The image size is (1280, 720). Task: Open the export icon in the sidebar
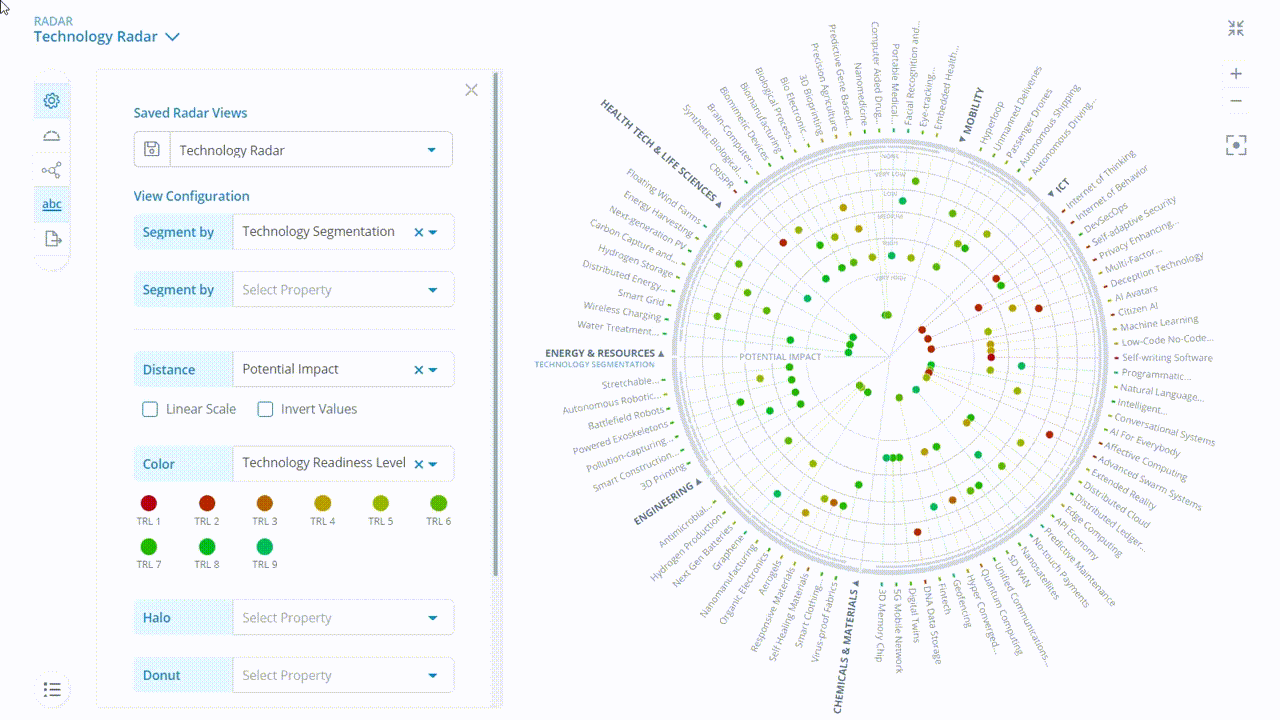point(51,238)
